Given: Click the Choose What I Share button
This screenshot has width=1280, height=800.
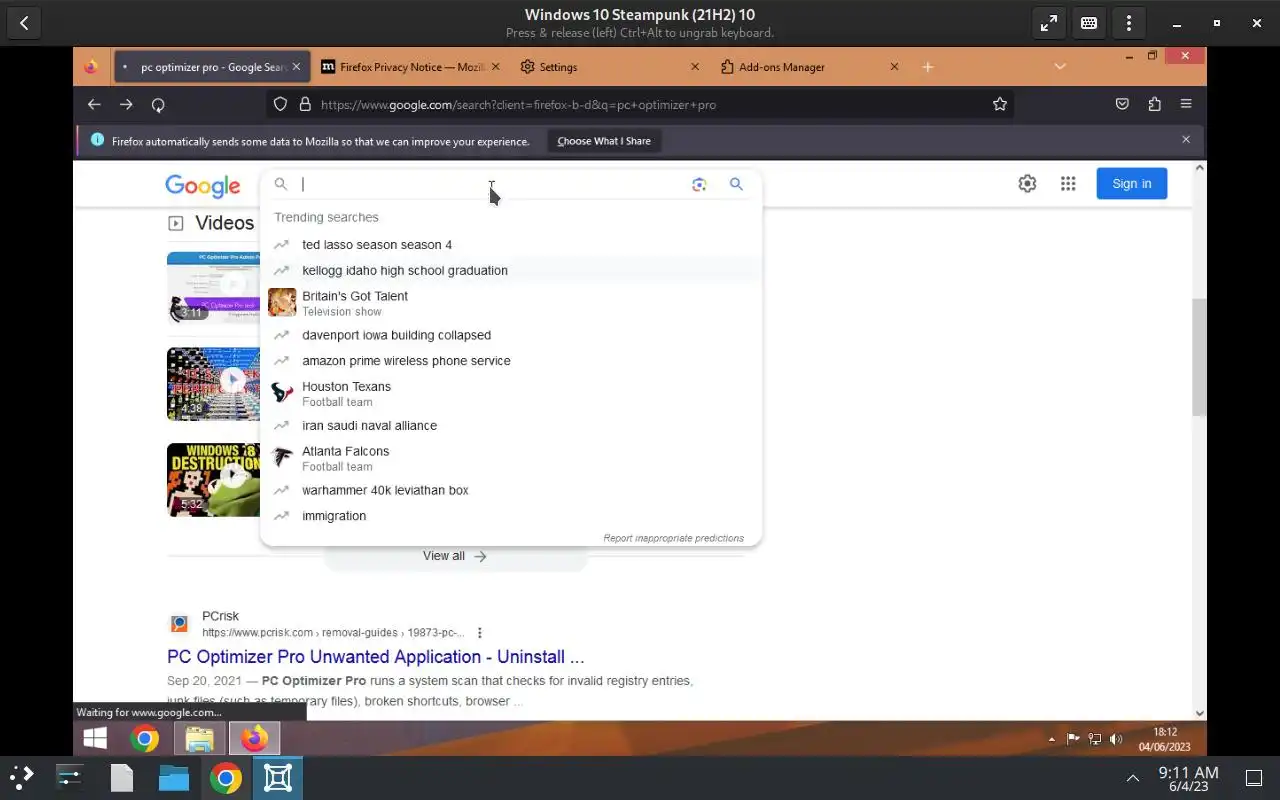Looking at the screenshot, I should (x=604, y=141).
